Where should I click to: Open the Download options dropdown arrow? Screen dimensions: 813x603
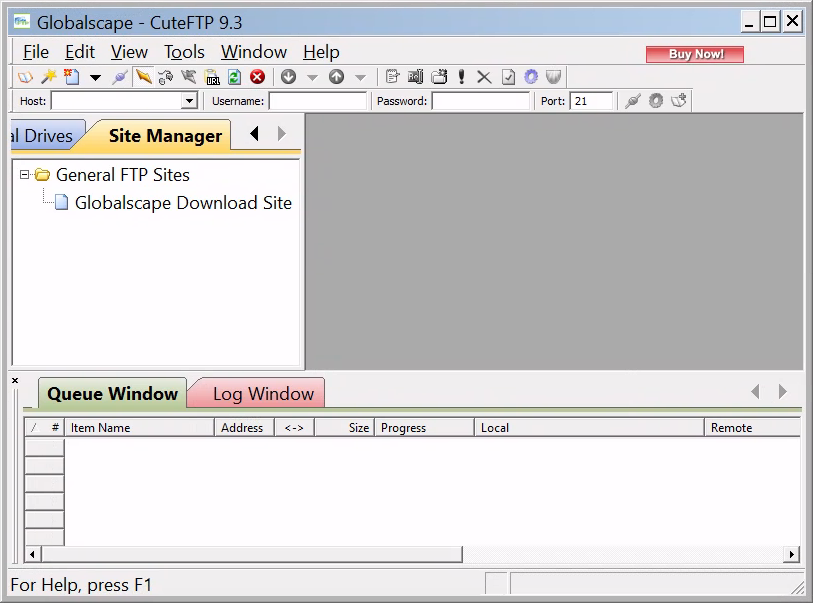[x=312, y=78]
